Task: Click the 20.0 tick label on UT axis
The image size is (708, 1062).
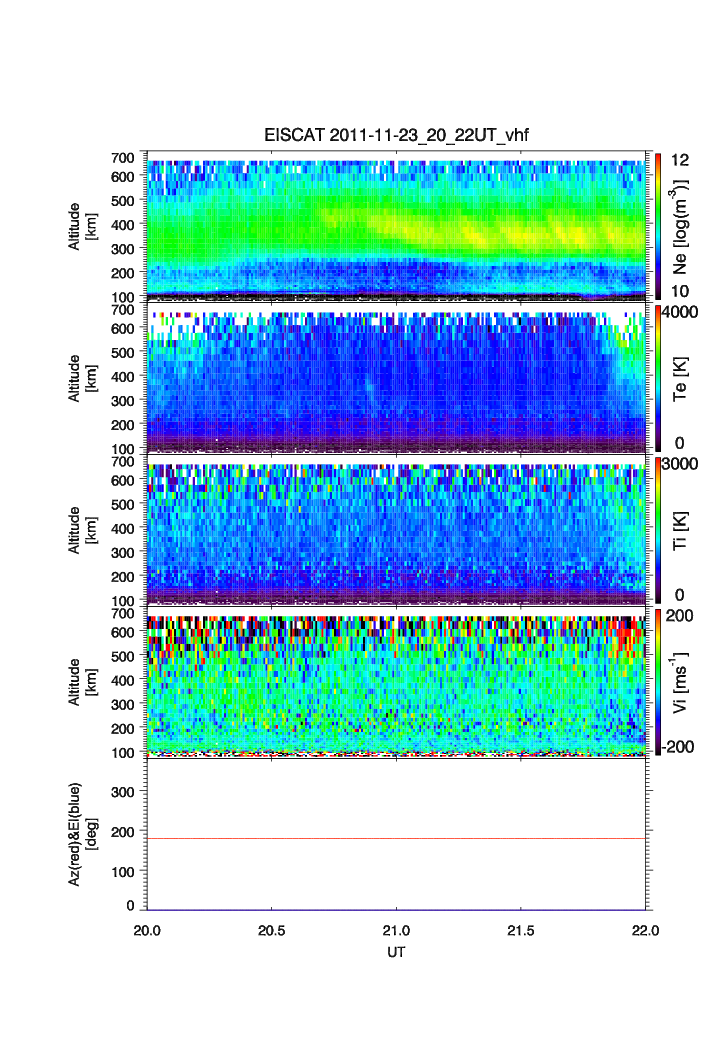Action: (x=147, y=931)
